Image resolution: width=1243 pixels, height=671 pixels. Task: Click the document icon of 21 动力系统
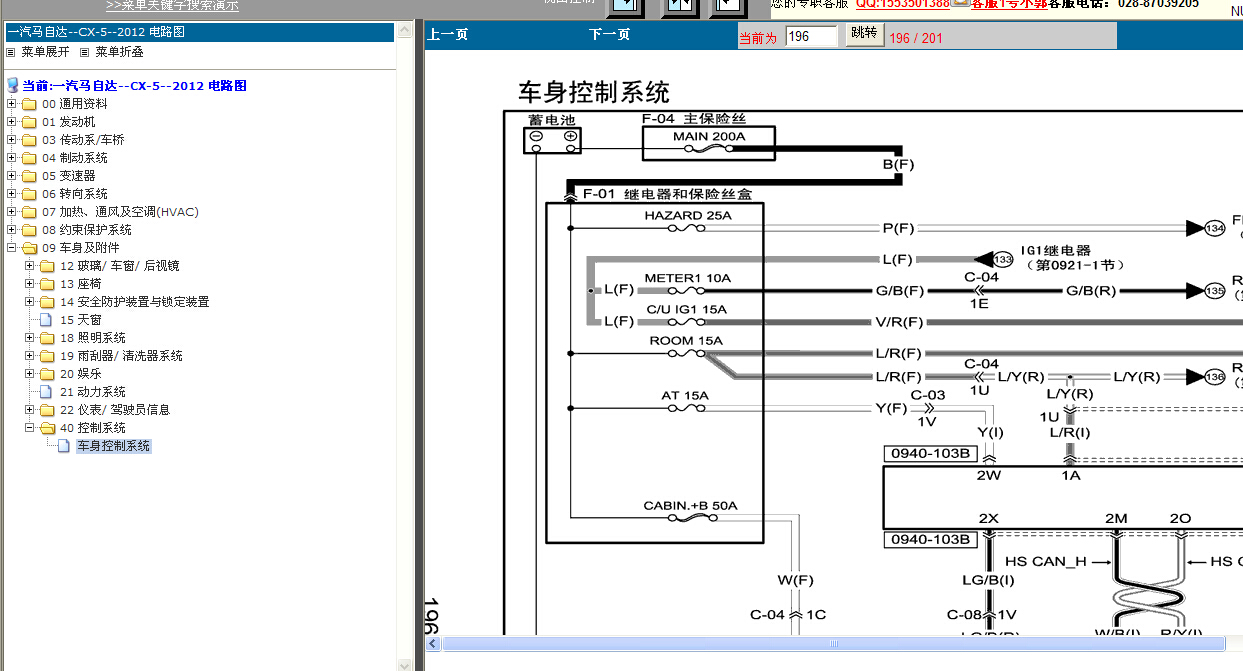point(46,392)
